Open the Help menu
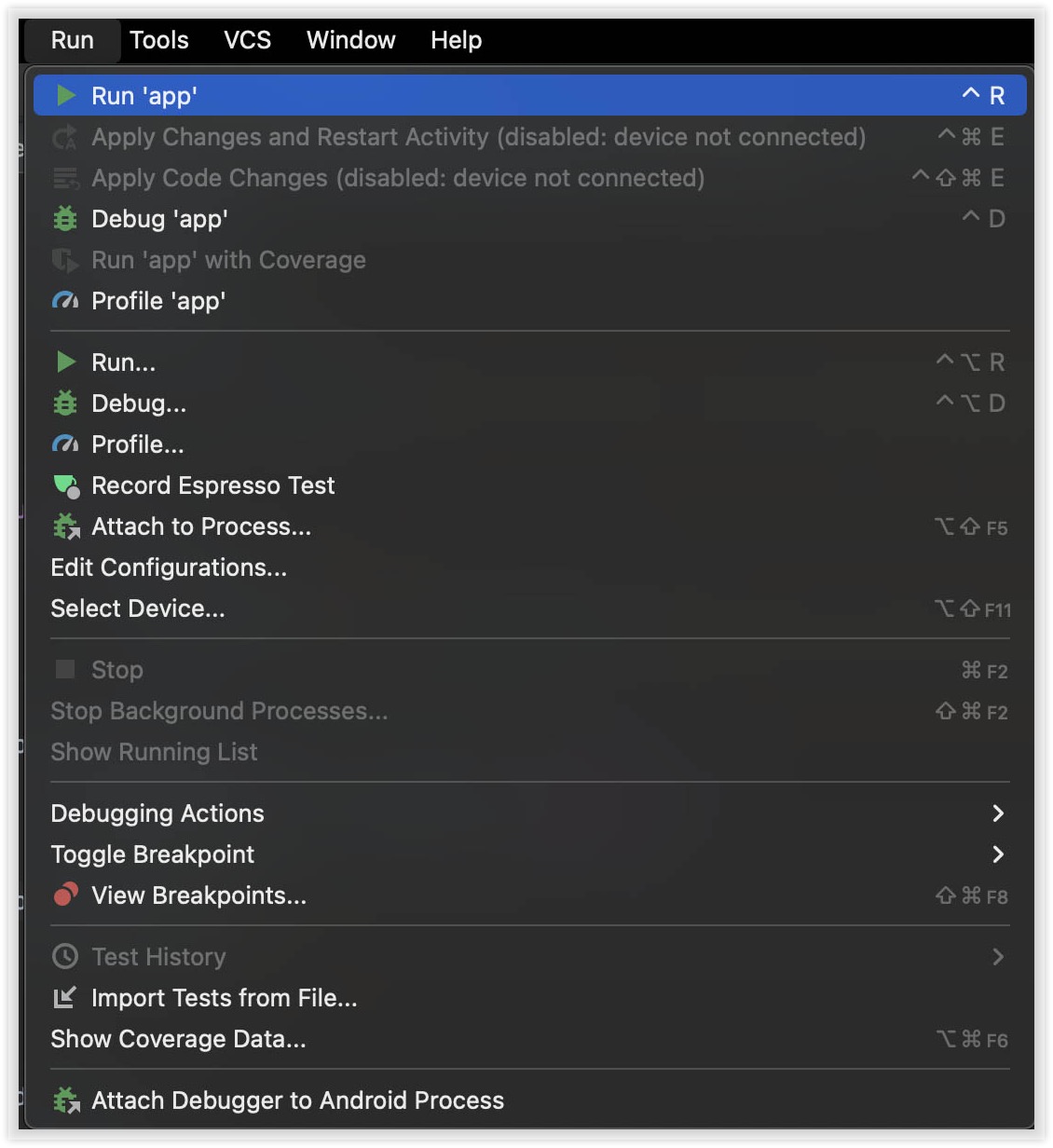 pos(457,40)
